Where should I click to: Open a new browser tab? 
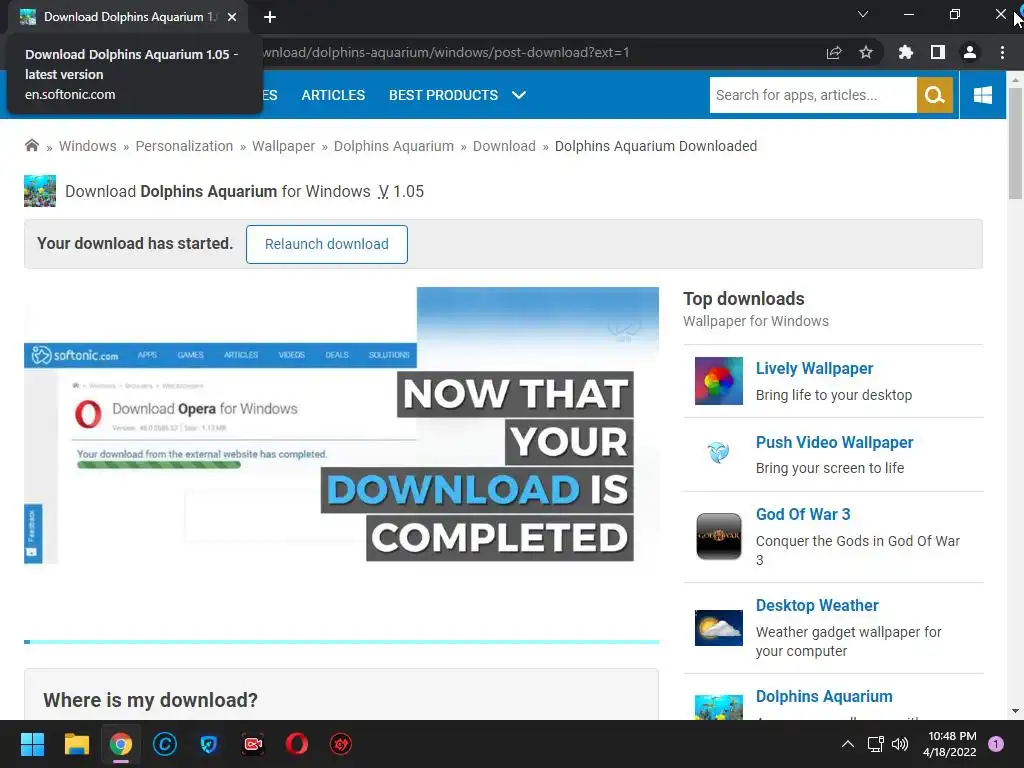[x=270, y=17]
